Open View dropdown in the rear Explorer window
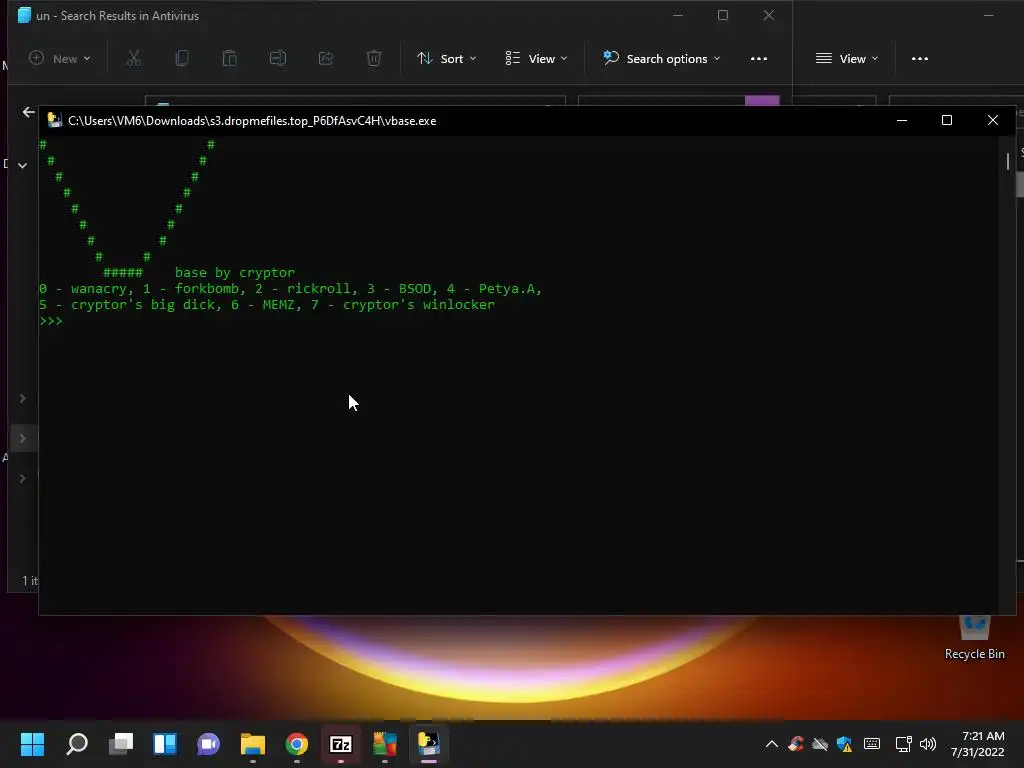Image resolution: width=1024 pixels, height=768 pixels. 847,59
